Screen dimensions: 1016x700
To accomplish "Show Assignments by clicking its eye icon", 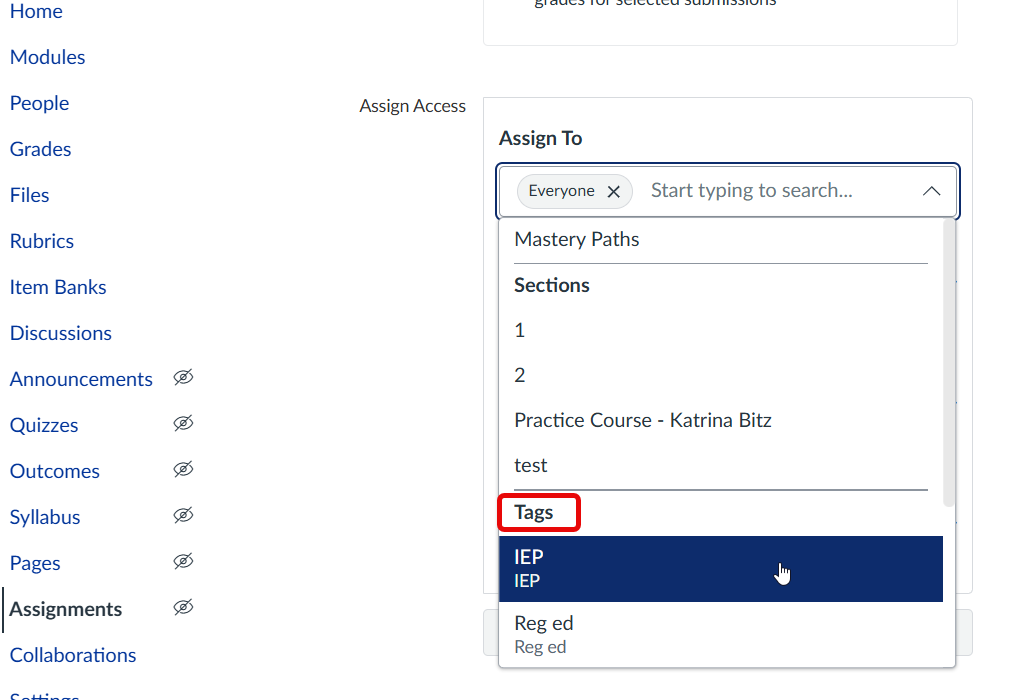I will tap(183, 607).
